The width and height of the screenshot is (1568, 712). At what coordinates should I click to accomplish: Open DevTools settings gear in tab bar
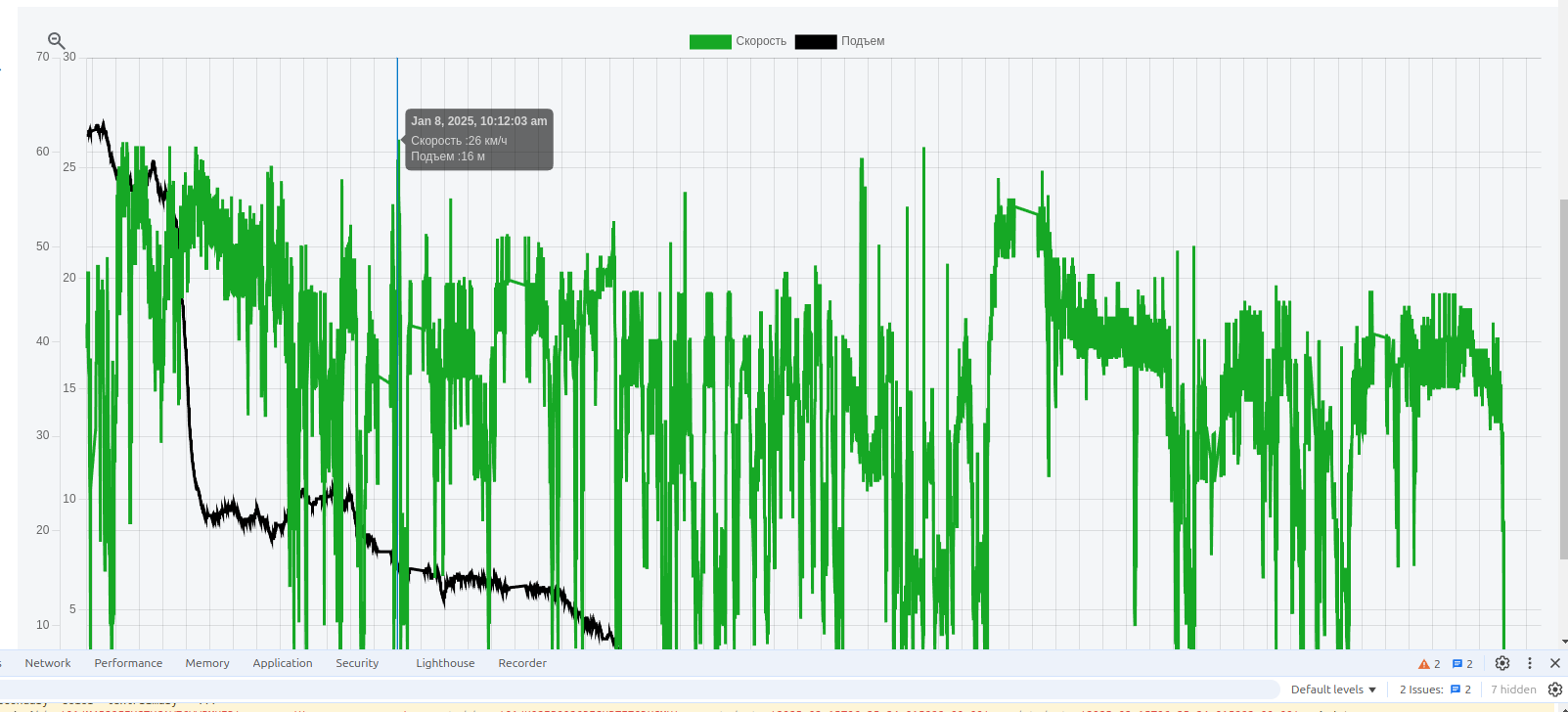coord(1502,663)
